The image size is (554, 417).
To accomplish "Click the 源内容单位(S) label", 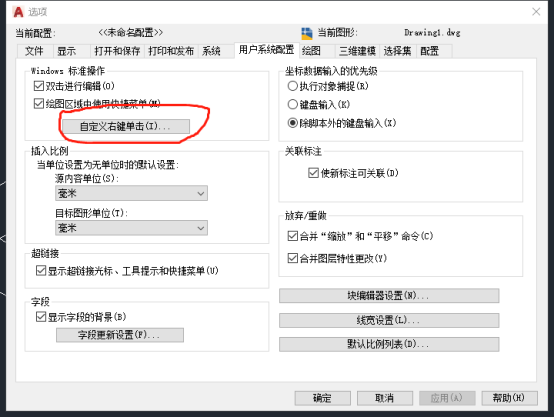I will (87, 179).
